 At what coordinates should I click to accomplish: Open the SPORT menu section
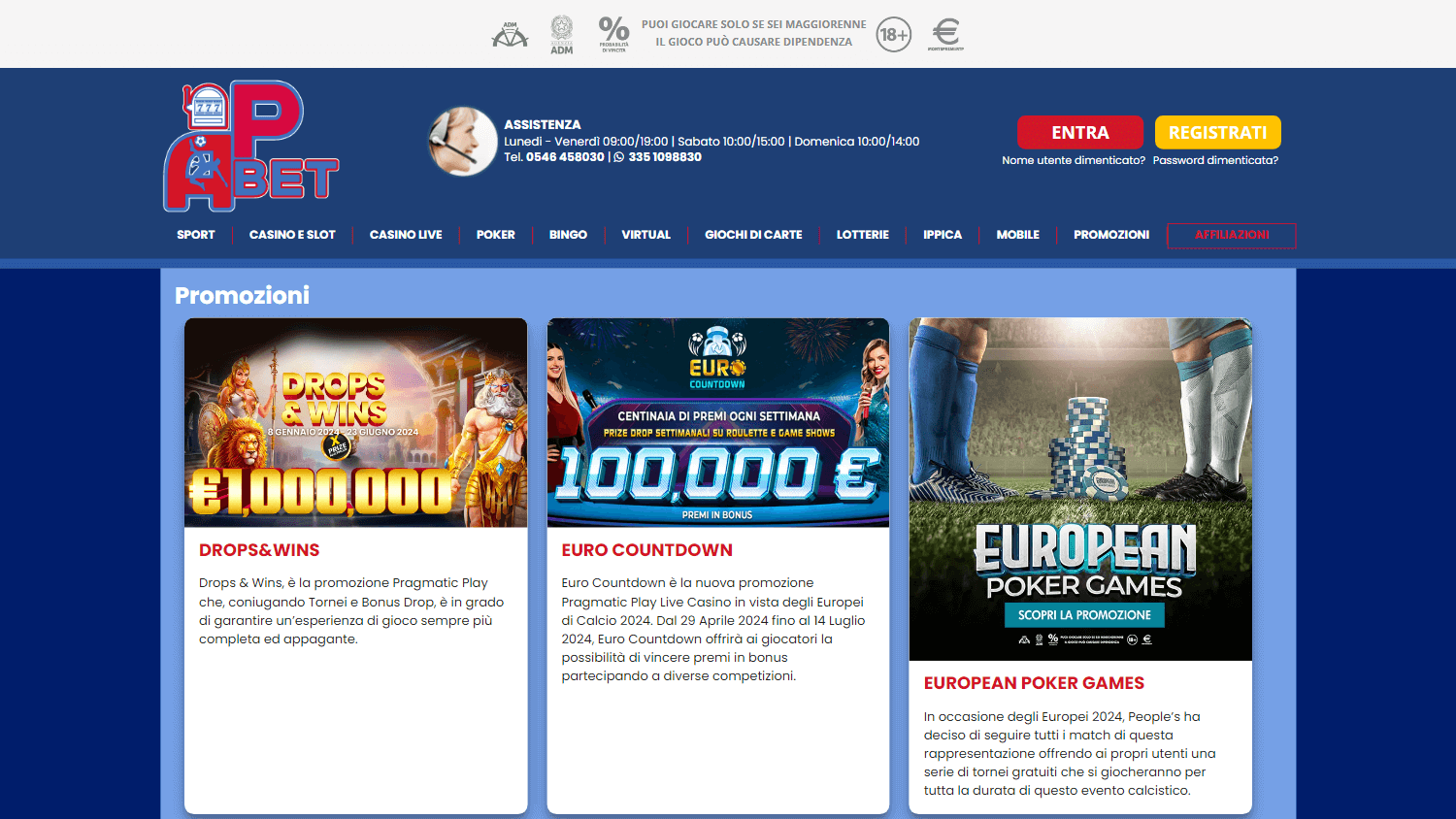click(x=196, y=235)
